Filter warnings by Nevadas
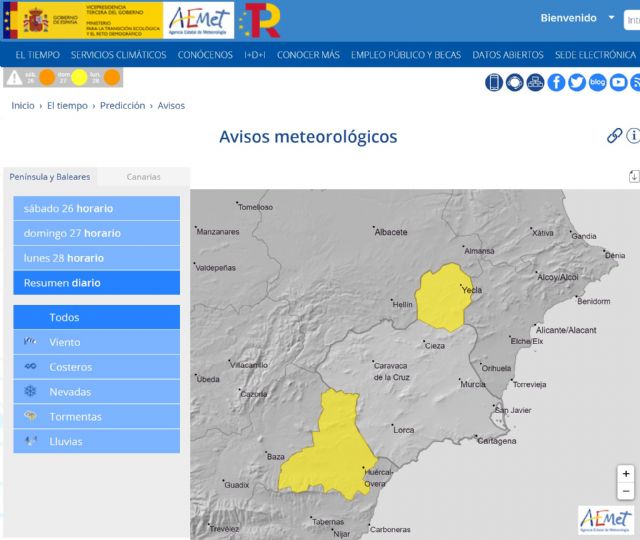The width and height of the screenshot is (640, 540). point(96,392)
